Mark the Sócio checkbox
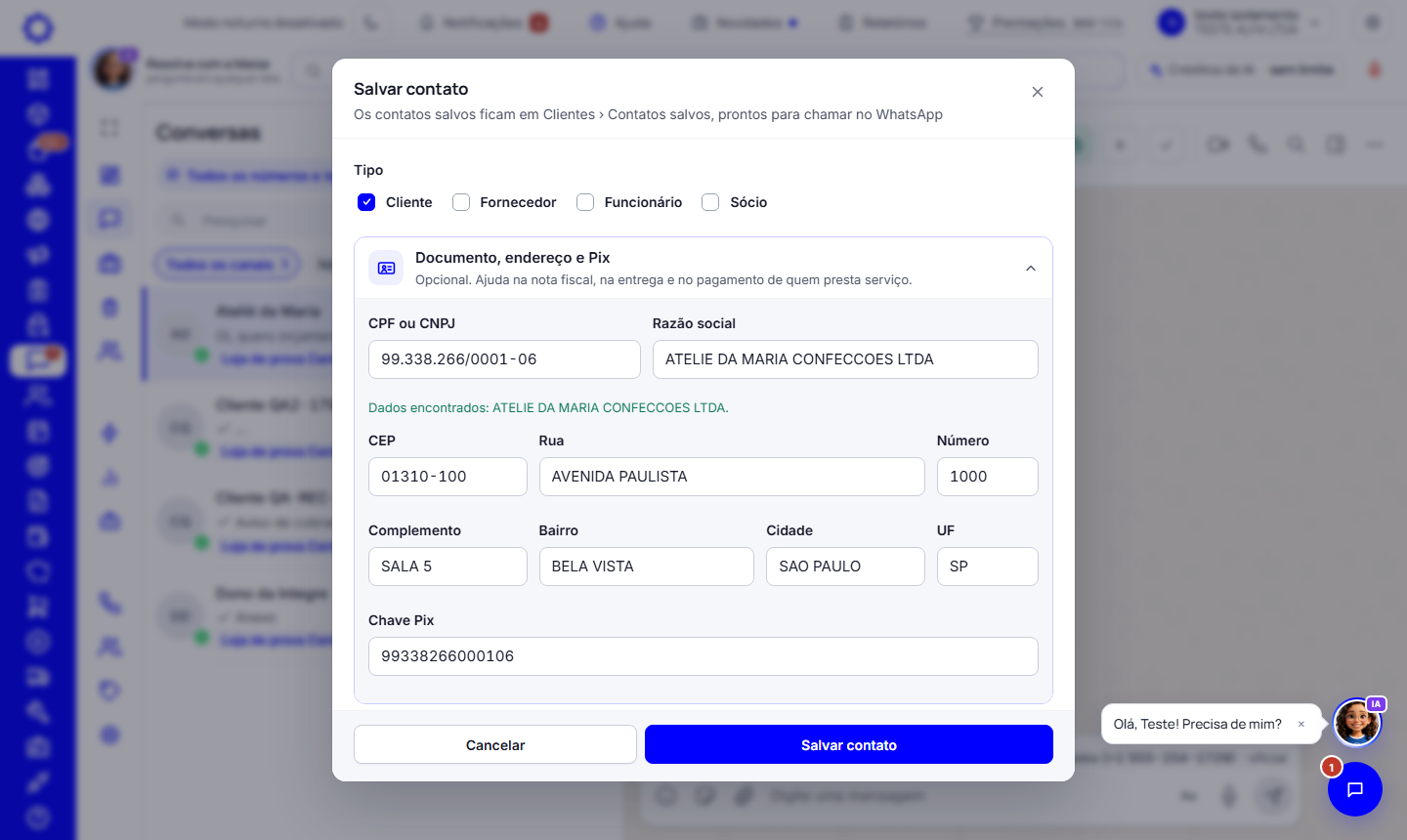The height and width of the screenshot is (840, 1407). [x=710, y=202]
